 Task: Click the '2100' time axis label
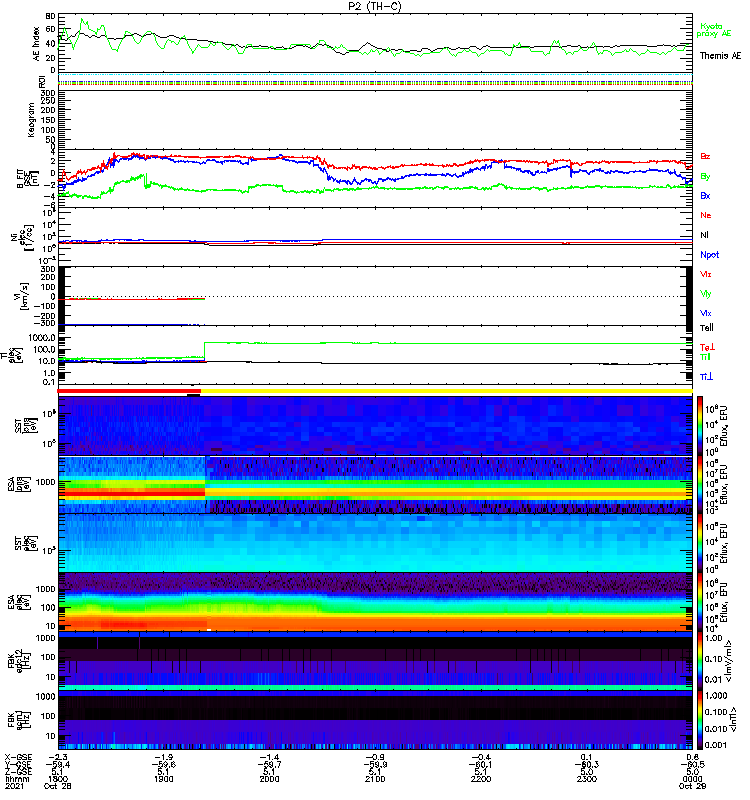click(x=375, y=779)
